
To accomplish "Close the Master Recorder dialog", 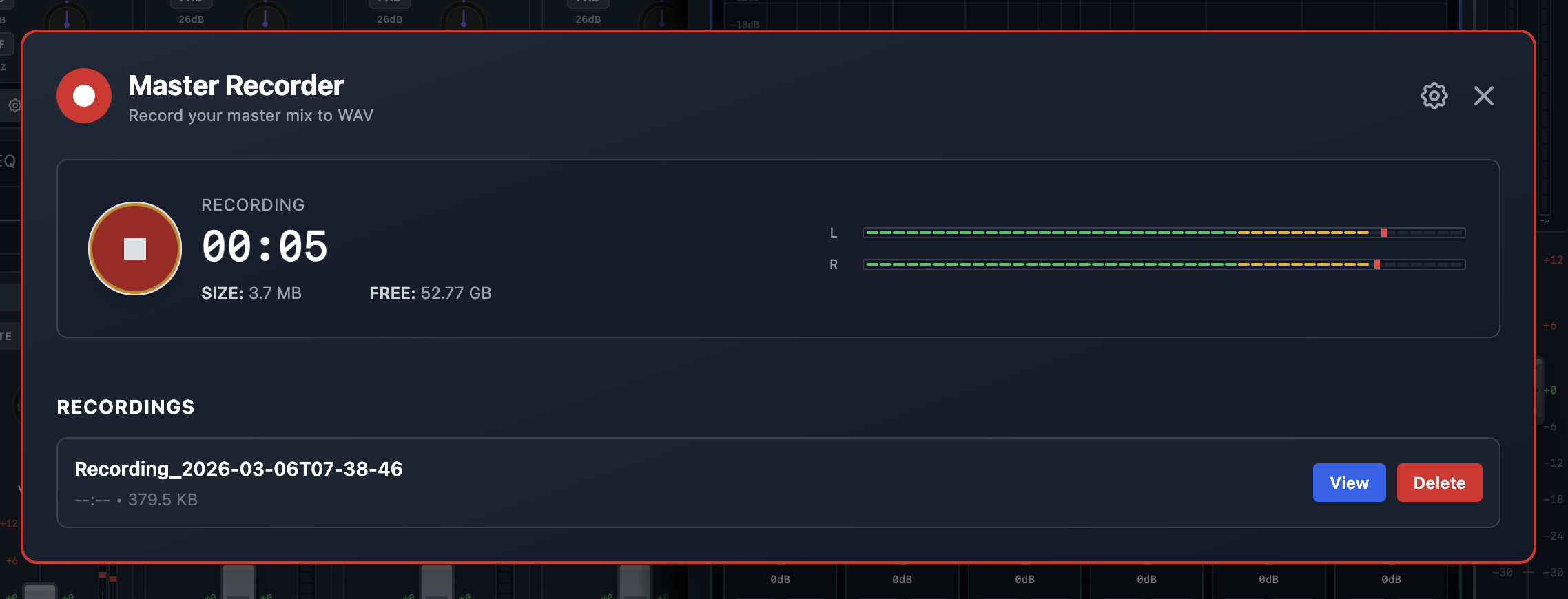I will tap(1483, 96).
